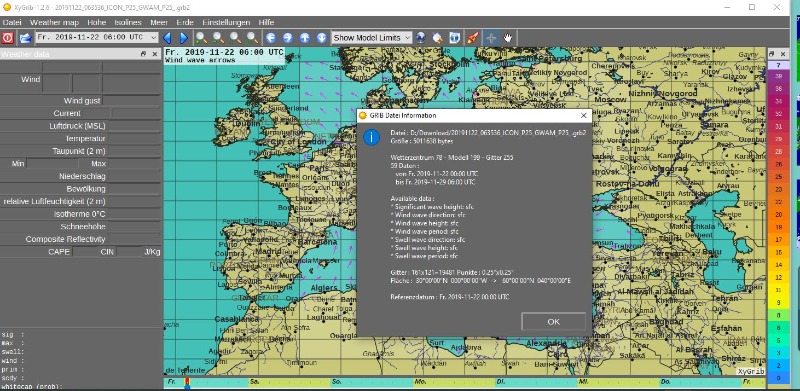Close GRIB Datei Information dialog with X
800x391 pixels.
pyautogui.click(x=584, y=115)
